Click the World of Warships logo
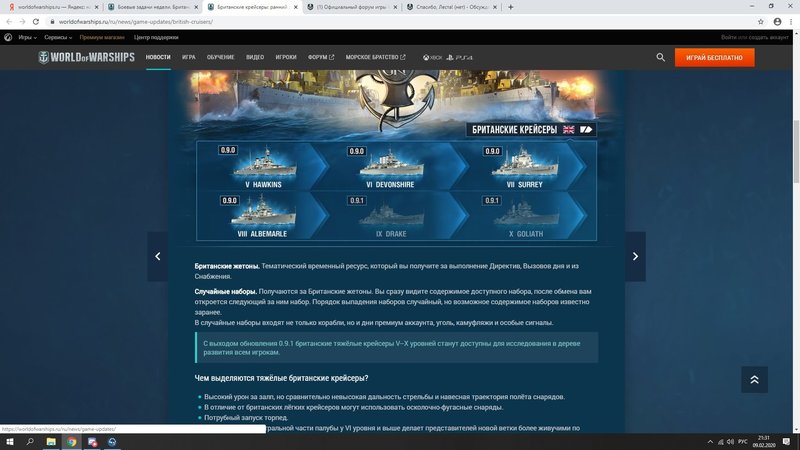Screen dimensions: 800x450 pos(86,57)
